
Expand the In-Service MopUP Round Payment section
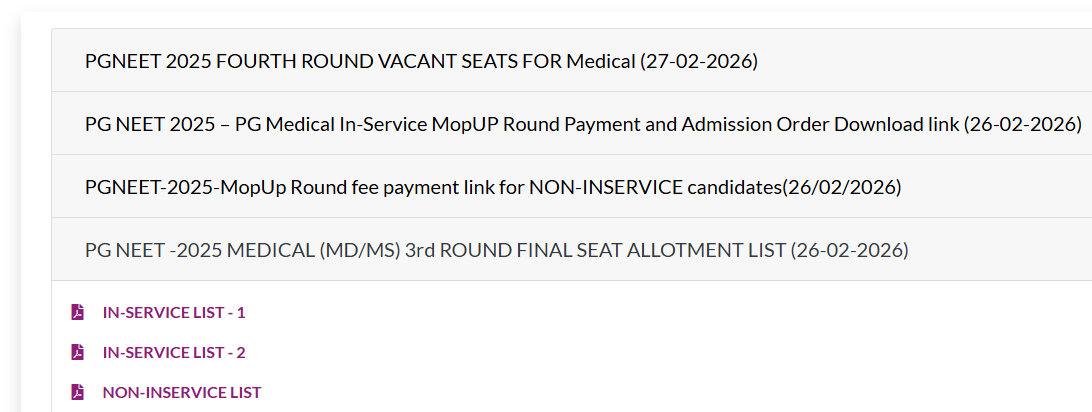click(583, 124)
